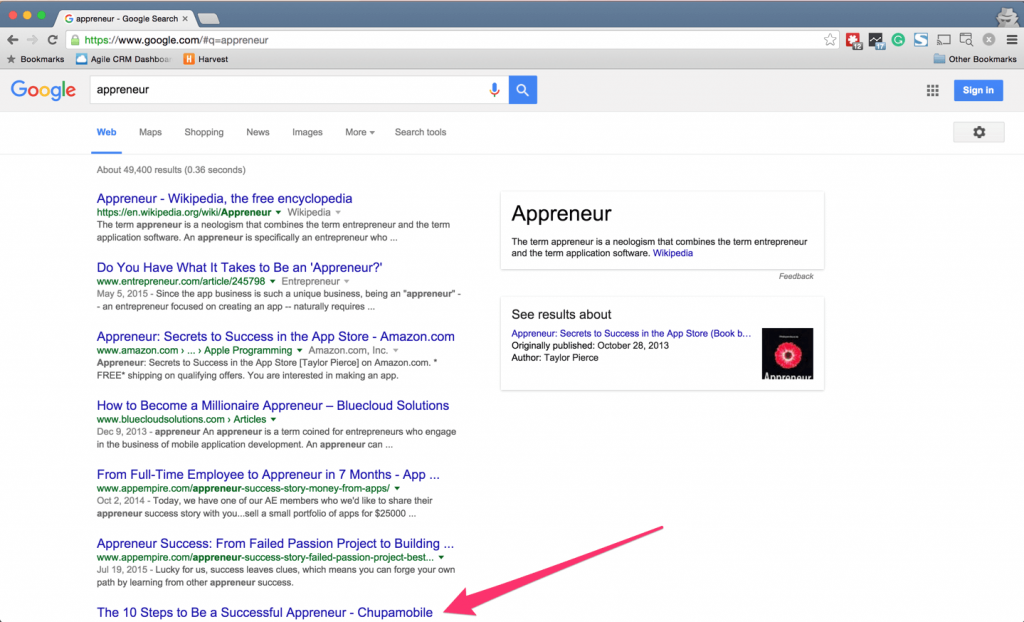Expand arrow after appempire failed-passion-project URL
The height and width of the screenshot is (622, 1024).
[x=441, y=557]
